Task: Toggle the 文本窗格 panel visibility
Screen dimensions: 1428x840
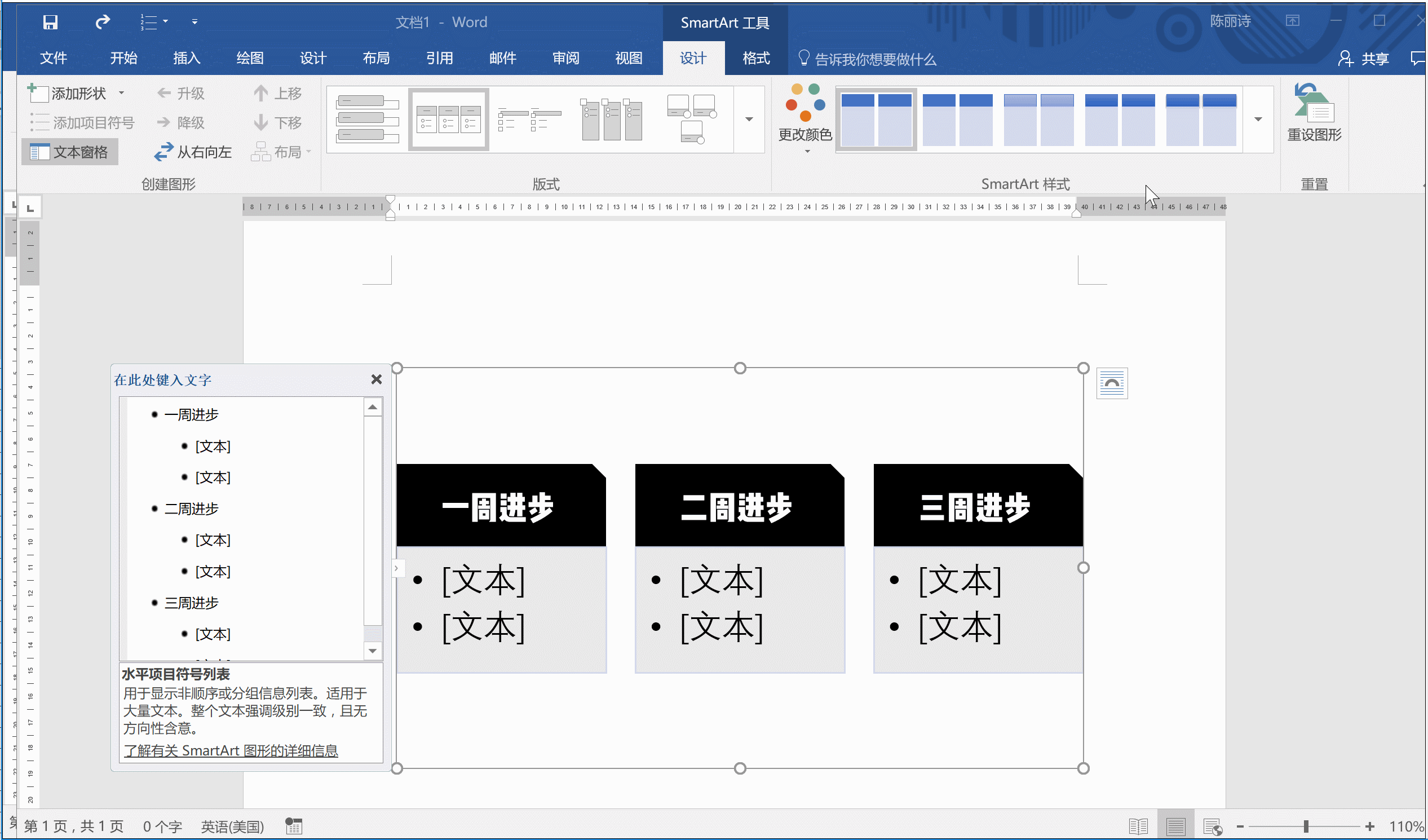Action: coord(74,152)
